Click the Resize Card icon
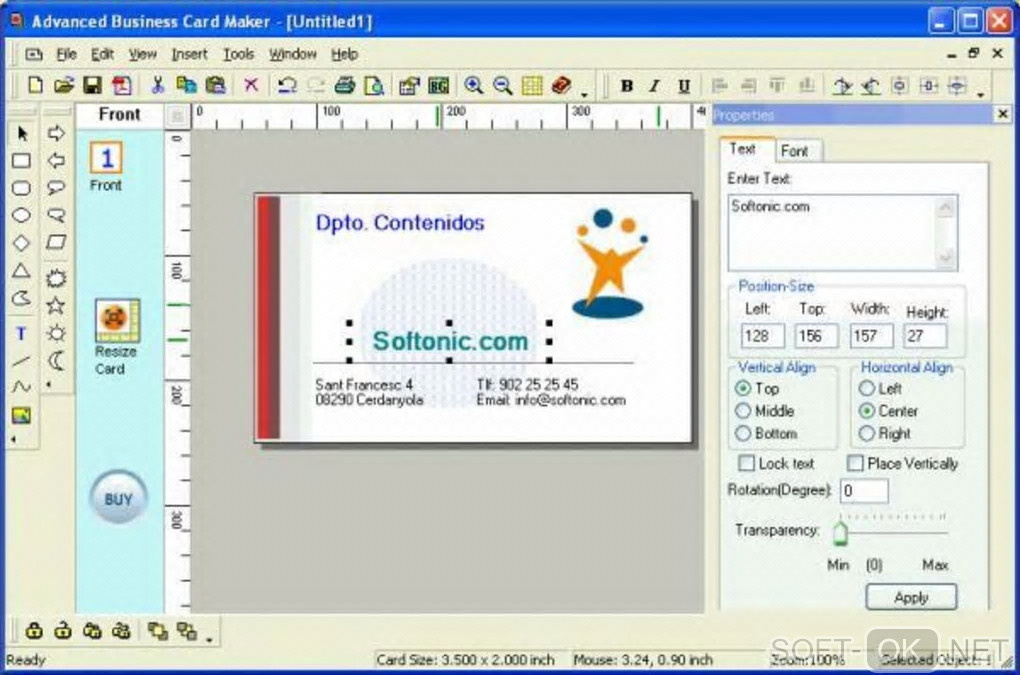1020x675 pixels. 117,321
